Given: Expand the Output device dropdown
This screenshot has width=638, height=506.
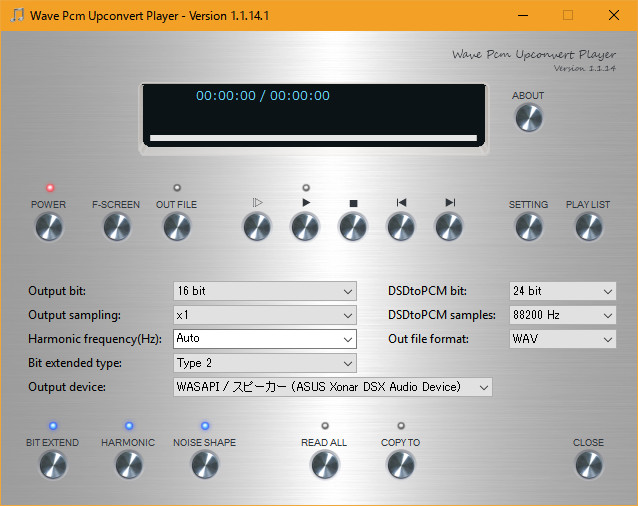Looking at the screenshot, I should (333, 387).
